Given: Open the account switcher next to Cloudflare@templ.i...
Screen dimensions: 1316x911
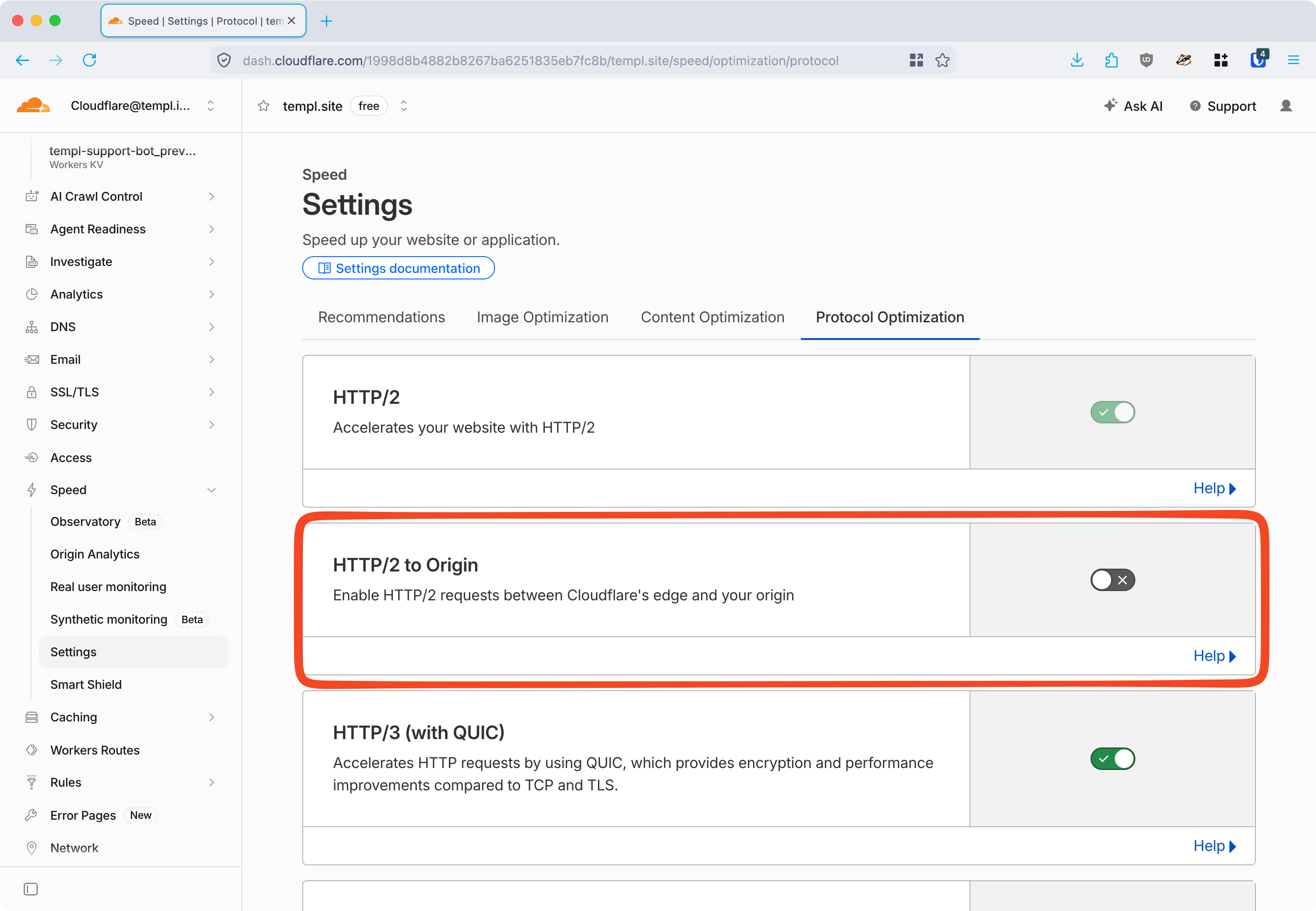Looking at the screenshot, I should click(210, 106).
